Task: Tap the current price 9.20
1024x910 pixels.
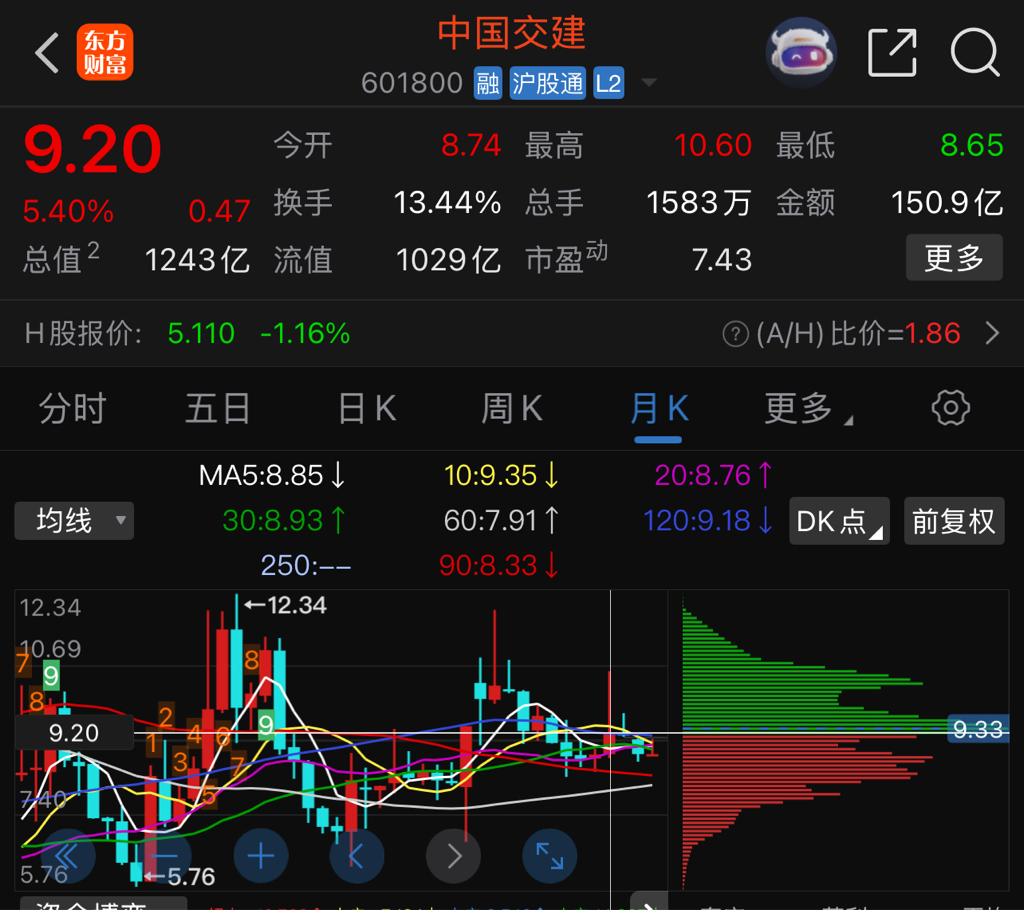Action: (x=92, y=150)
